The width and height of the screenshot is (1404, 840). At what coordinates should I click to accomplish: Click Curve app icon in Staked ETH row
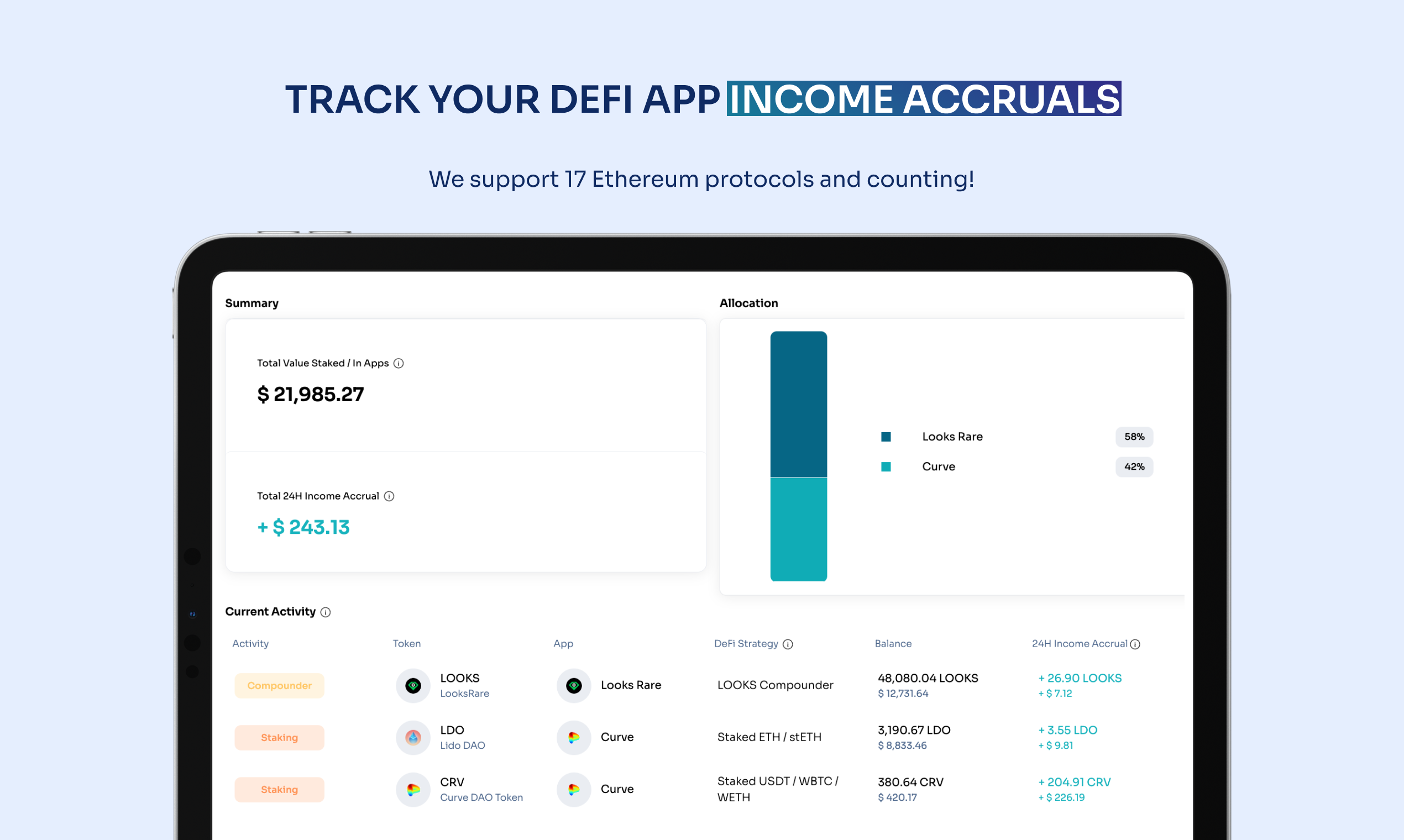(574, 738)
